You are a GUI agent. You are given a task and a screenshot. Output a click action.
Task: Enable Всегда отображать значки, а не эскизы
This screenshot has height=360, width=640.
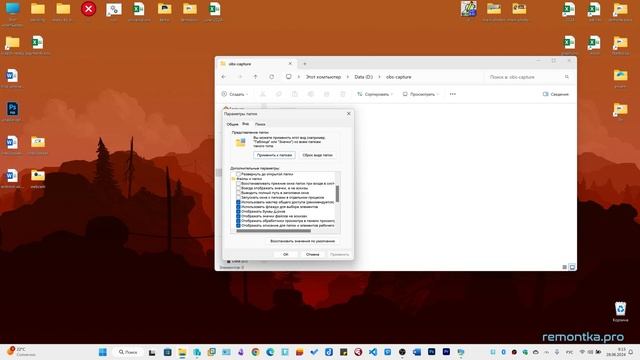point(239,188)
